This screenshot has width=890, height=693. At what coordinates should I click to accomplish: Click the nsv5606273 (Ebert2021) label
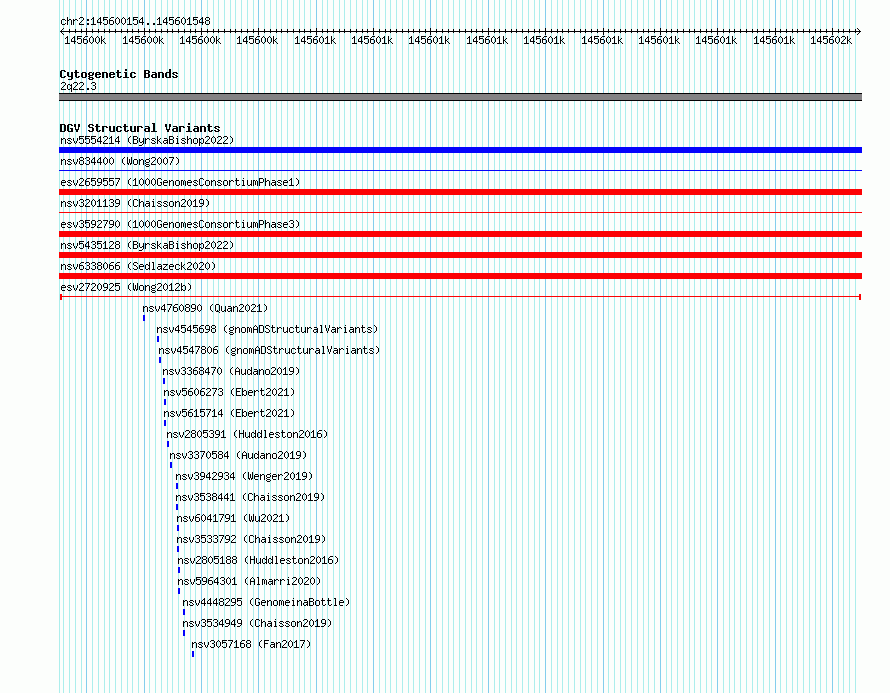tap(229, 392)
